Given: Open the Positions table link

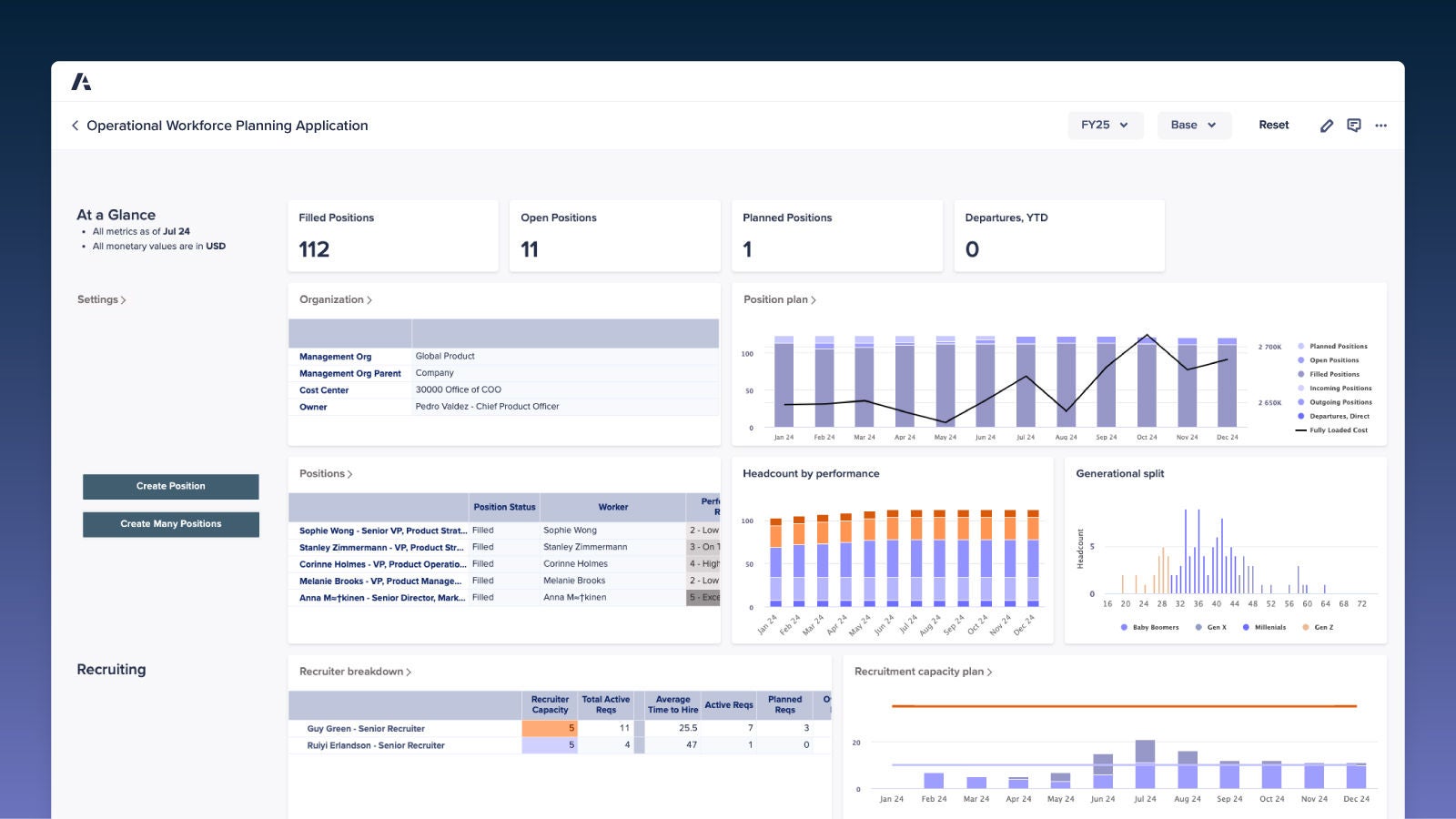Looking at the screenshot, I should 326,474.
